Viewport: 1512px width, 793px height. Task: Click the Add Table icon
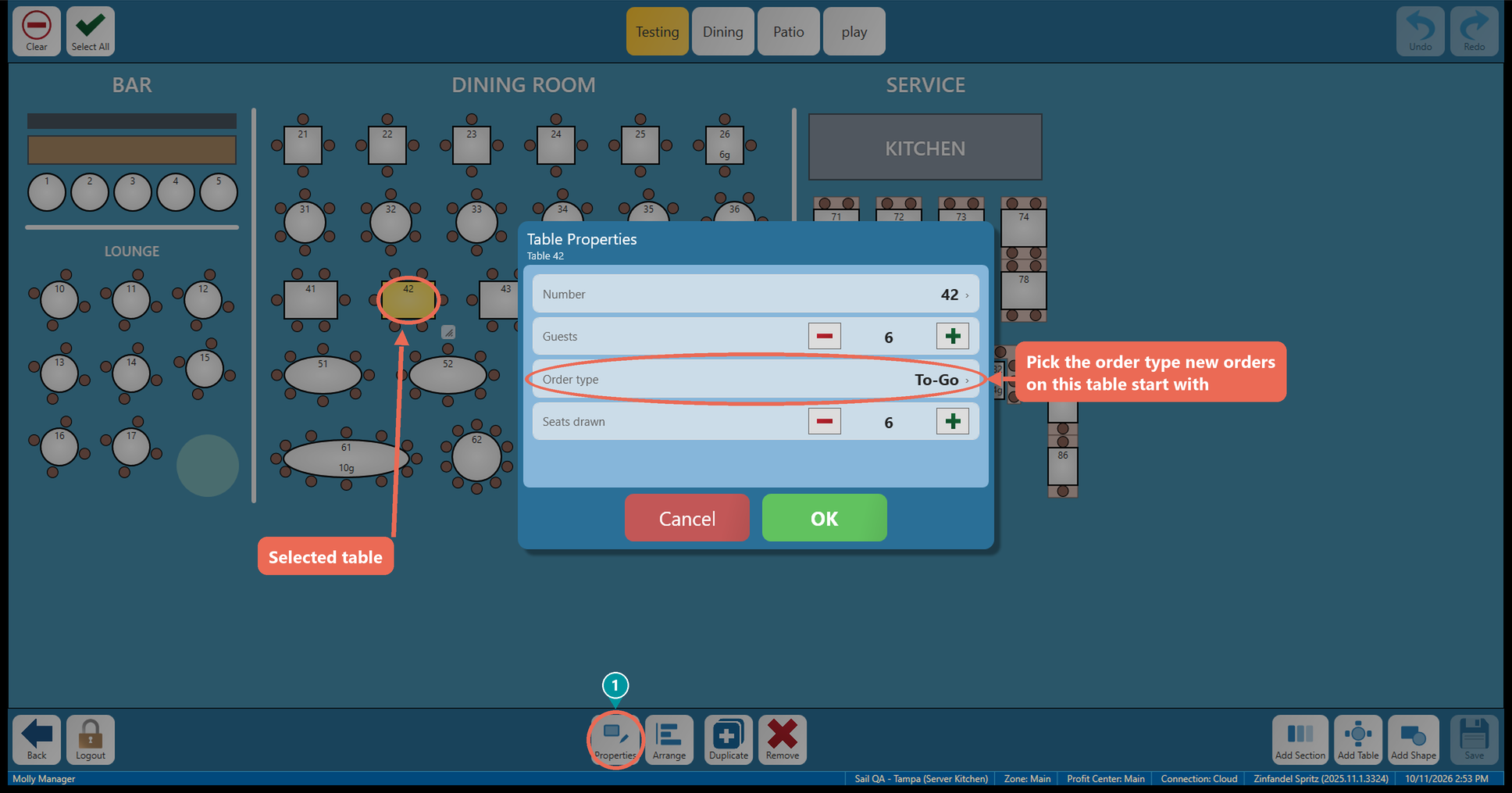tap(1358, 739)
